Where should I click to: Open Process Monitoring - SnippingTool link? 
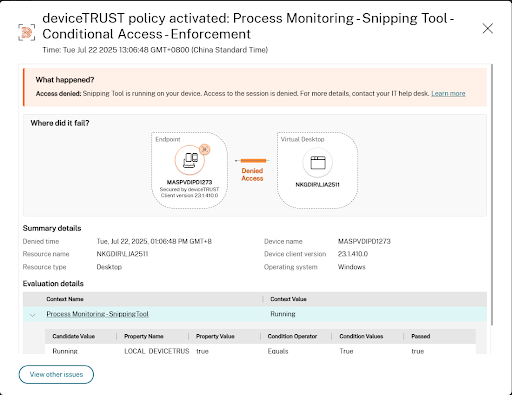pyautogui.click(x=97, y=314)
